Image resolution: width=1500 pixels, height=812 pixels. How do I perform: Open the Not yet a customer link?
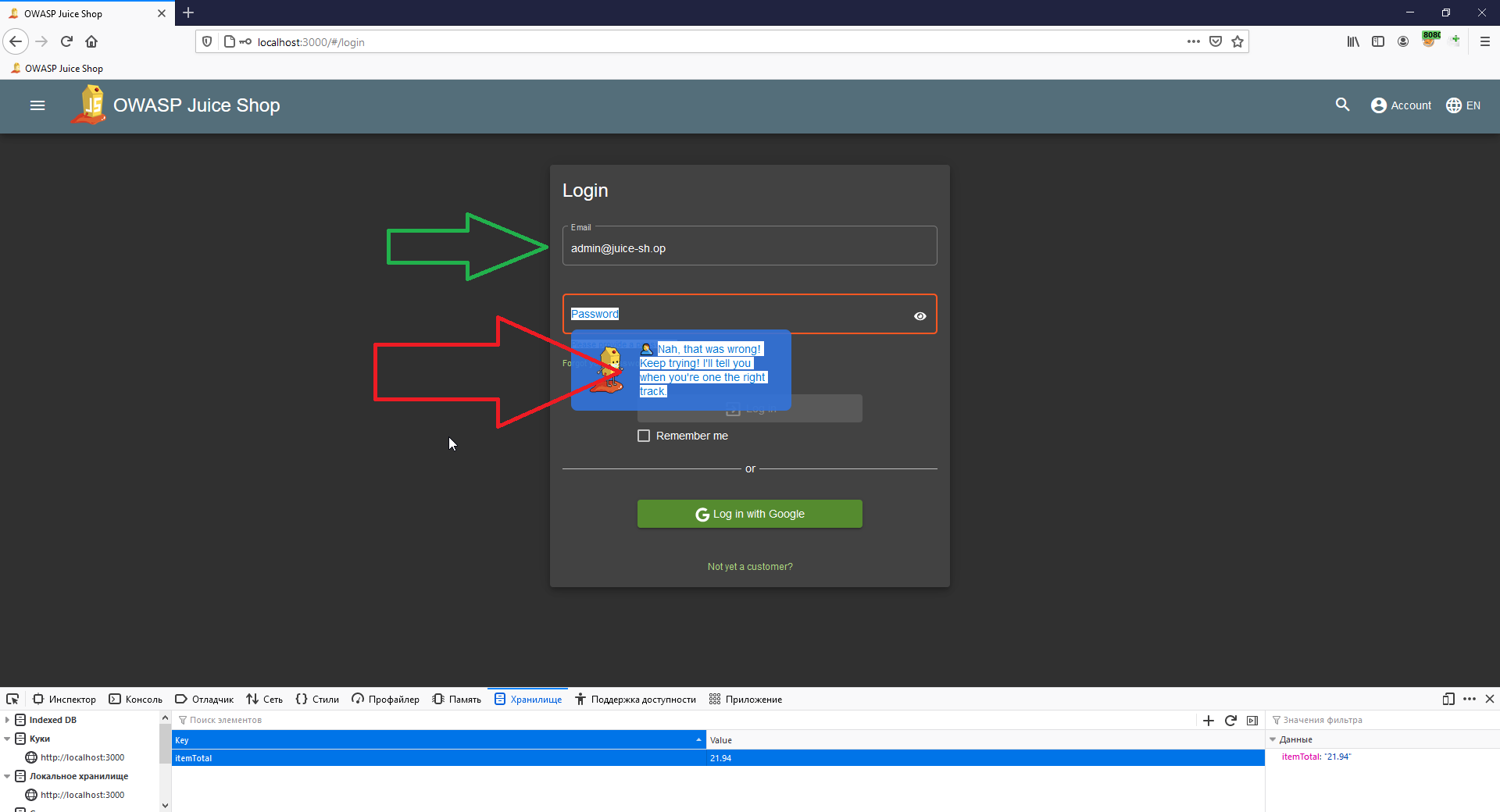click(x=749, y=566)
